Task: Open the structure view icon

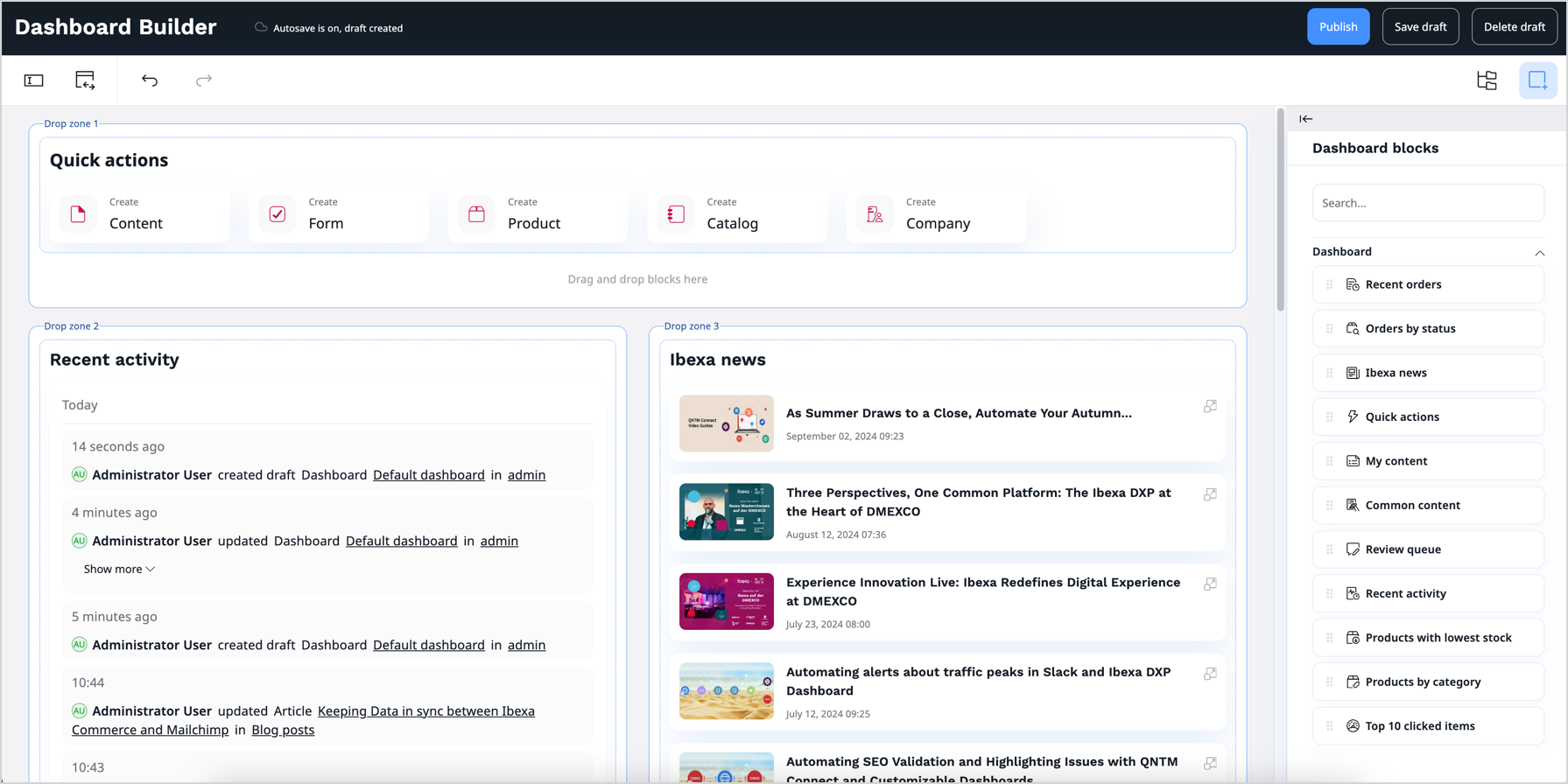Action: coord(1487,80)
